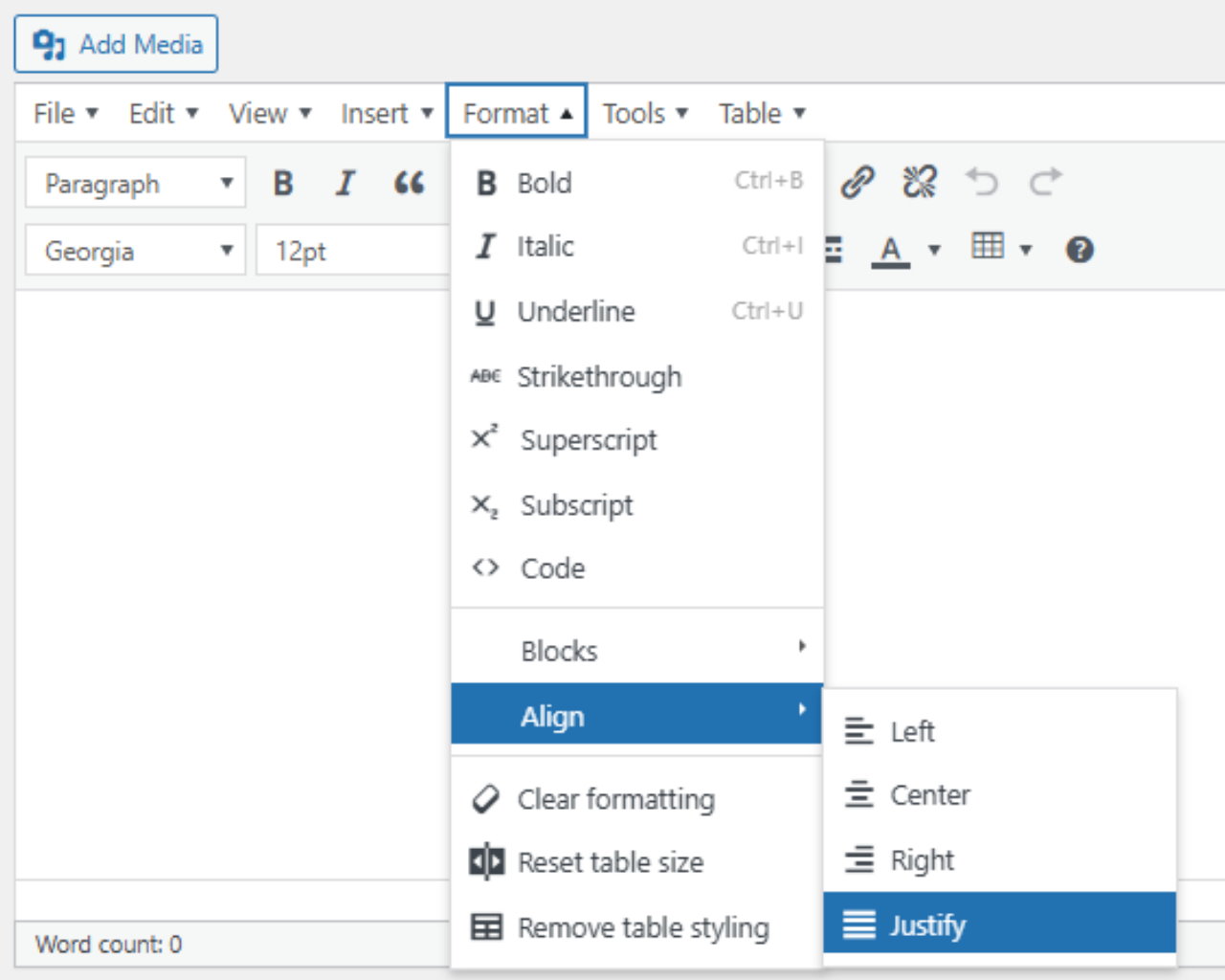Redo using the forward arrow icon
The height and width of the screenshot is (980, 1225).
1045,181
